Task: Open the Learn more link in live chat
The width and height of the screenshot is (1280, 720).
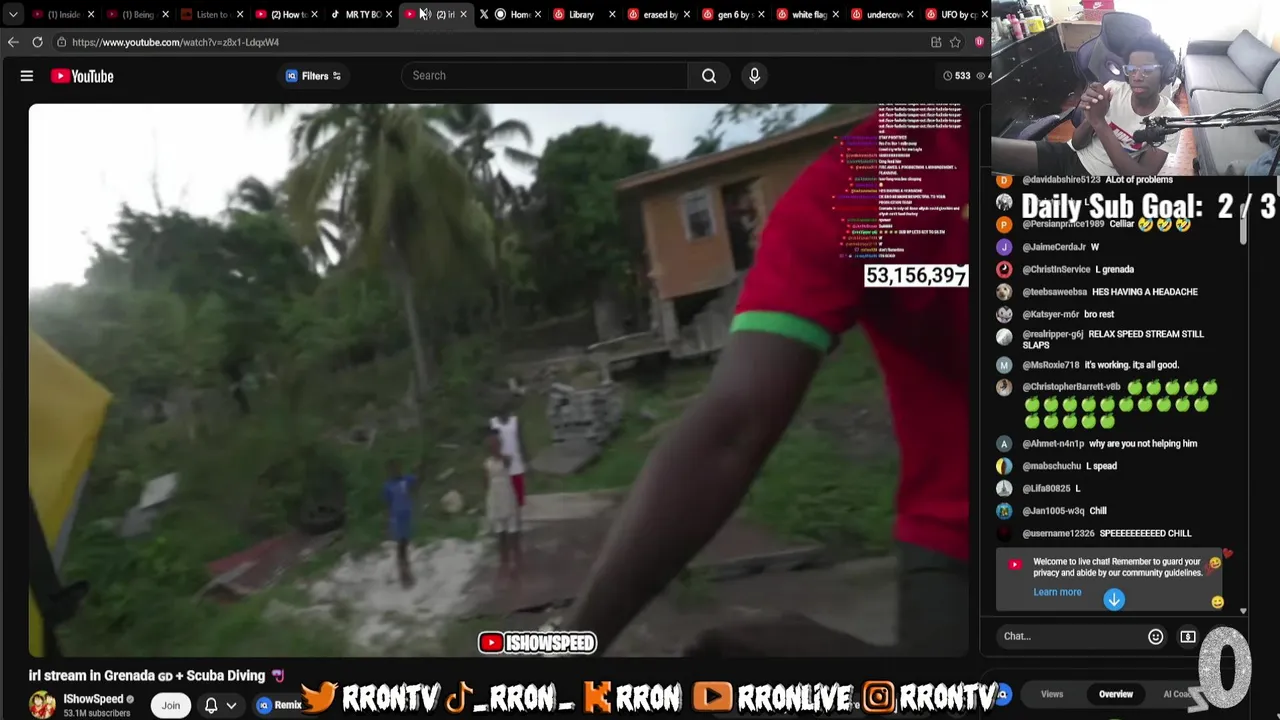Action: [1057, 592]
